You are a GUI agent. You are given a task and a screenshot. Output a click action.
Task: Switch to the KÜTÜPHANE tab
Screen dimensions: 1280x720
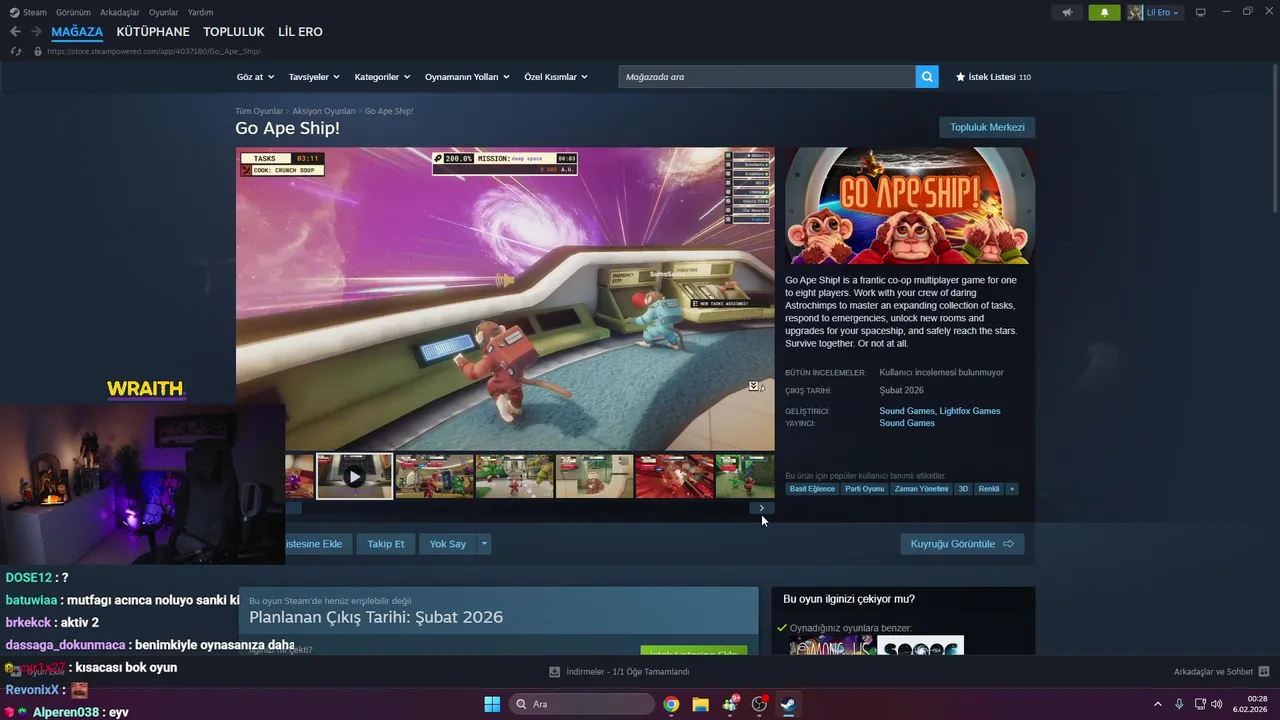(153, 32)
